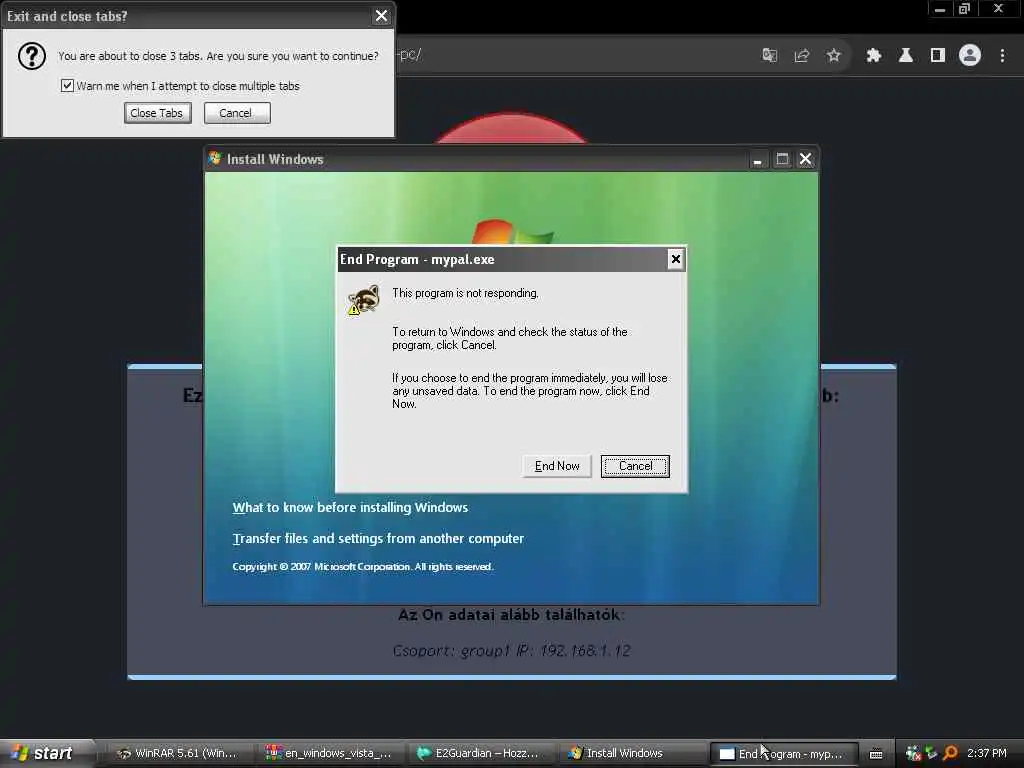Viewport: 1024px width, 768px height.
Task: Minimize the browser window
Action: [940, 9]
